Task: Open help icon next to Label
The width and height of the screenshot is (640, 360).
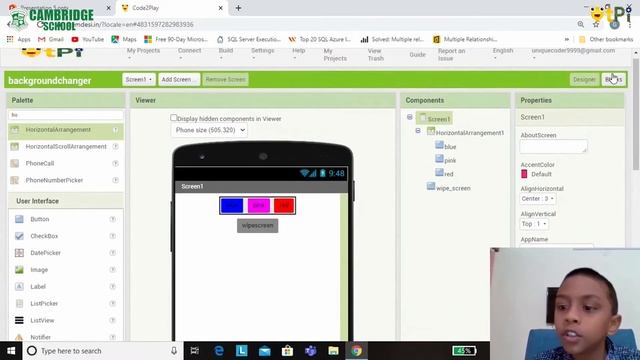Action: (113, 287)
